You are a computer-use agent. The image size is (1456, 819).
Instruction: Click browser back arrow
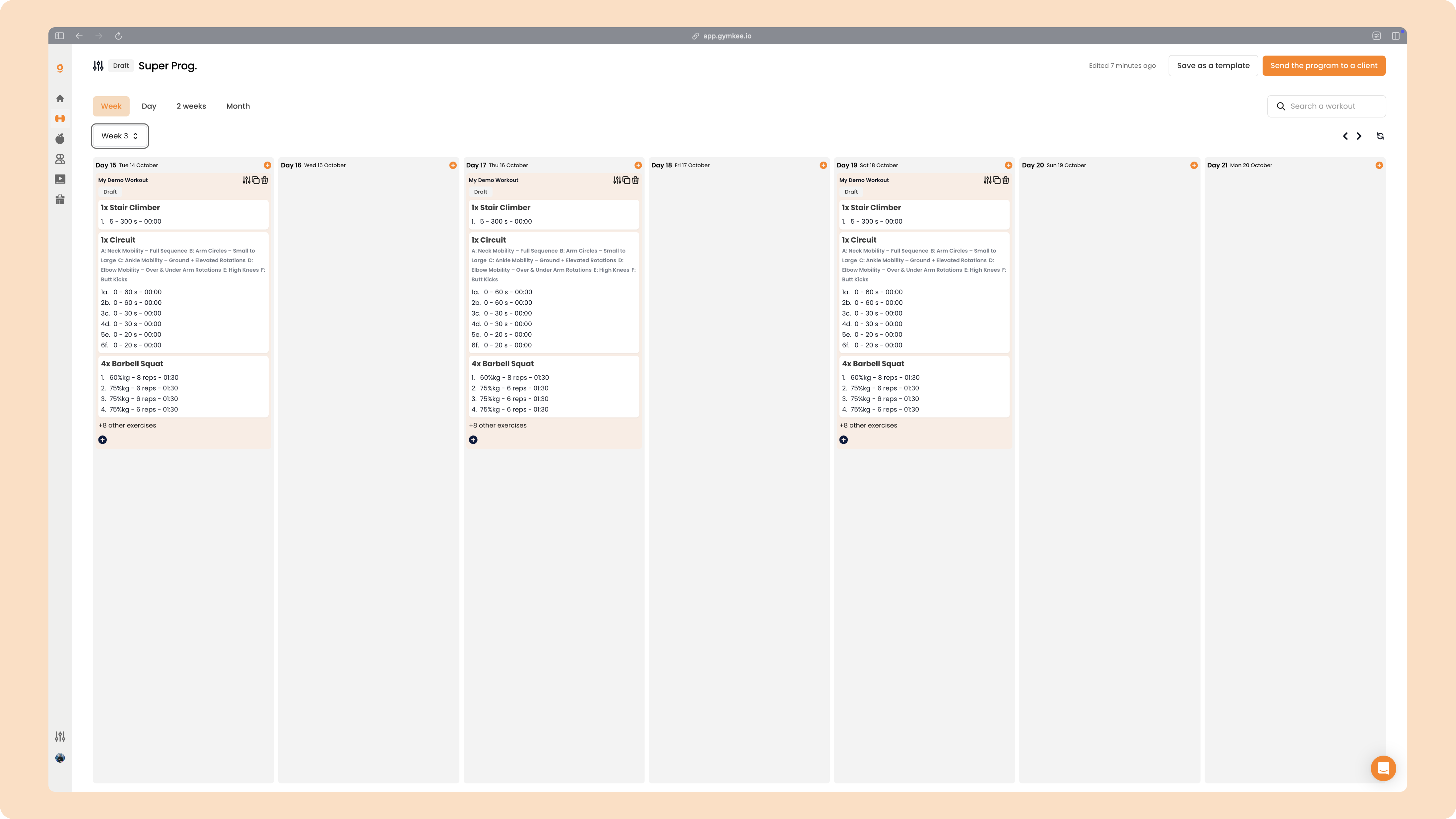point(79,36)
